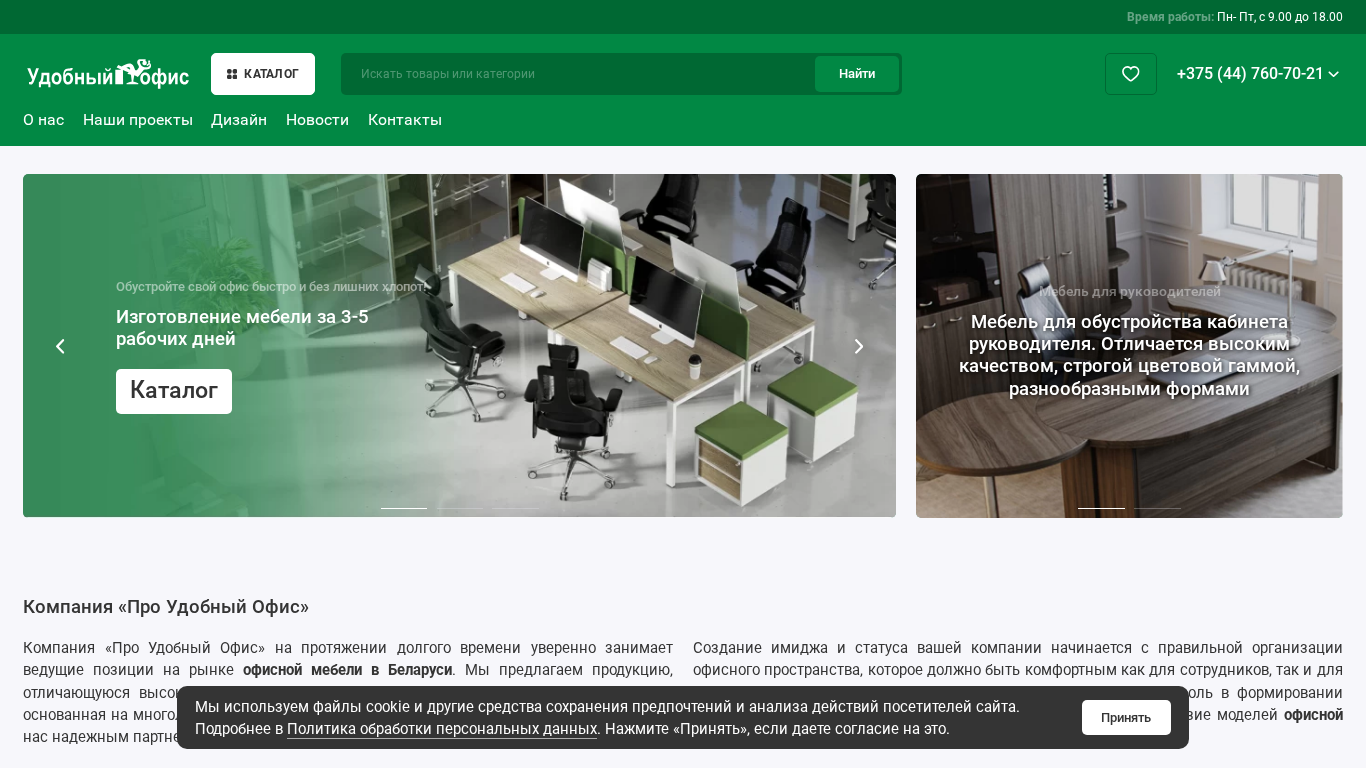Select the second indicator of the executive furniture banner
Image resolution: width=1366 pixels, height=768 pixels.
1157,508
